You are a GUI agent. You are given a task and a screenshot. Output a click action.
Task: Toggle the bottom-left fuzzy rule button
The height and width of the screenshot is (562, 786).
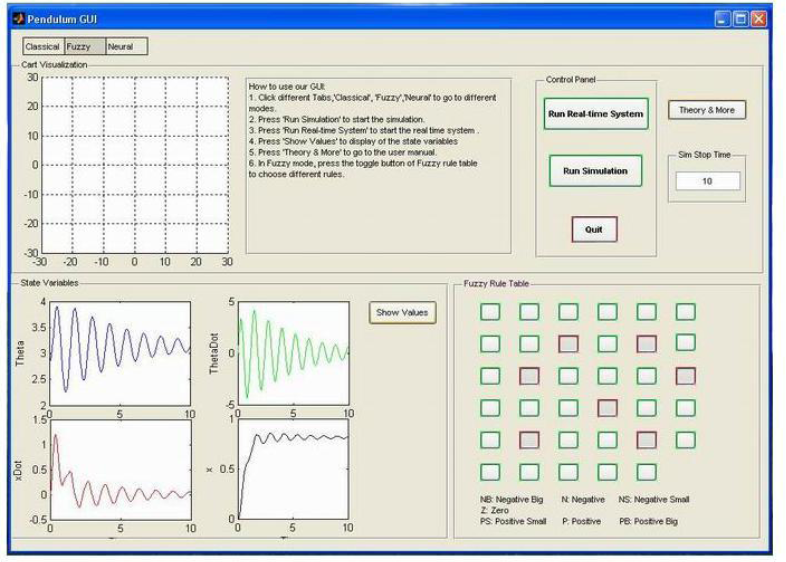tap(490, 472)
